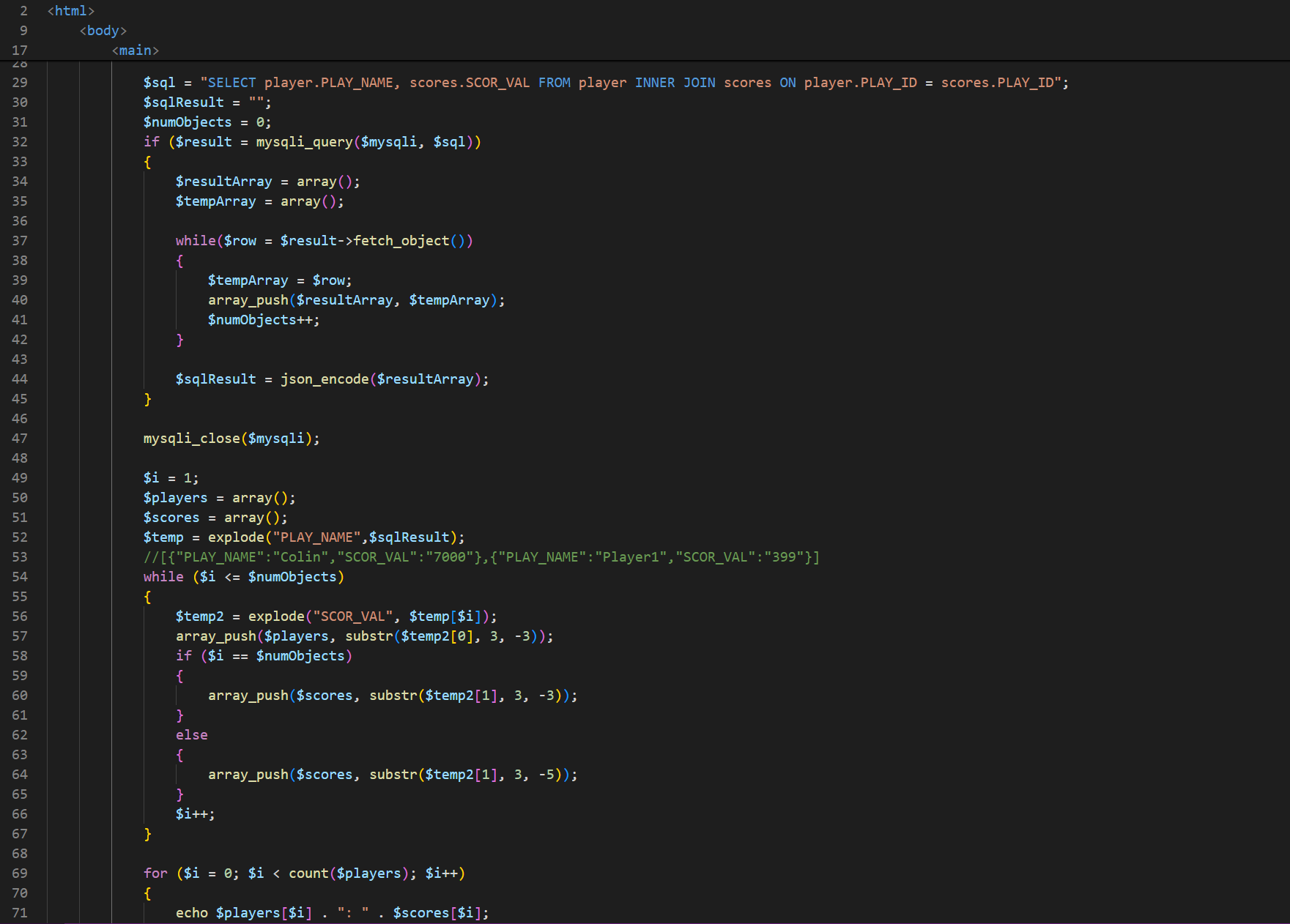Click the $i++ statement on line 66
The height and width of the screenshot is (924, 1290).
click(196, 814)
